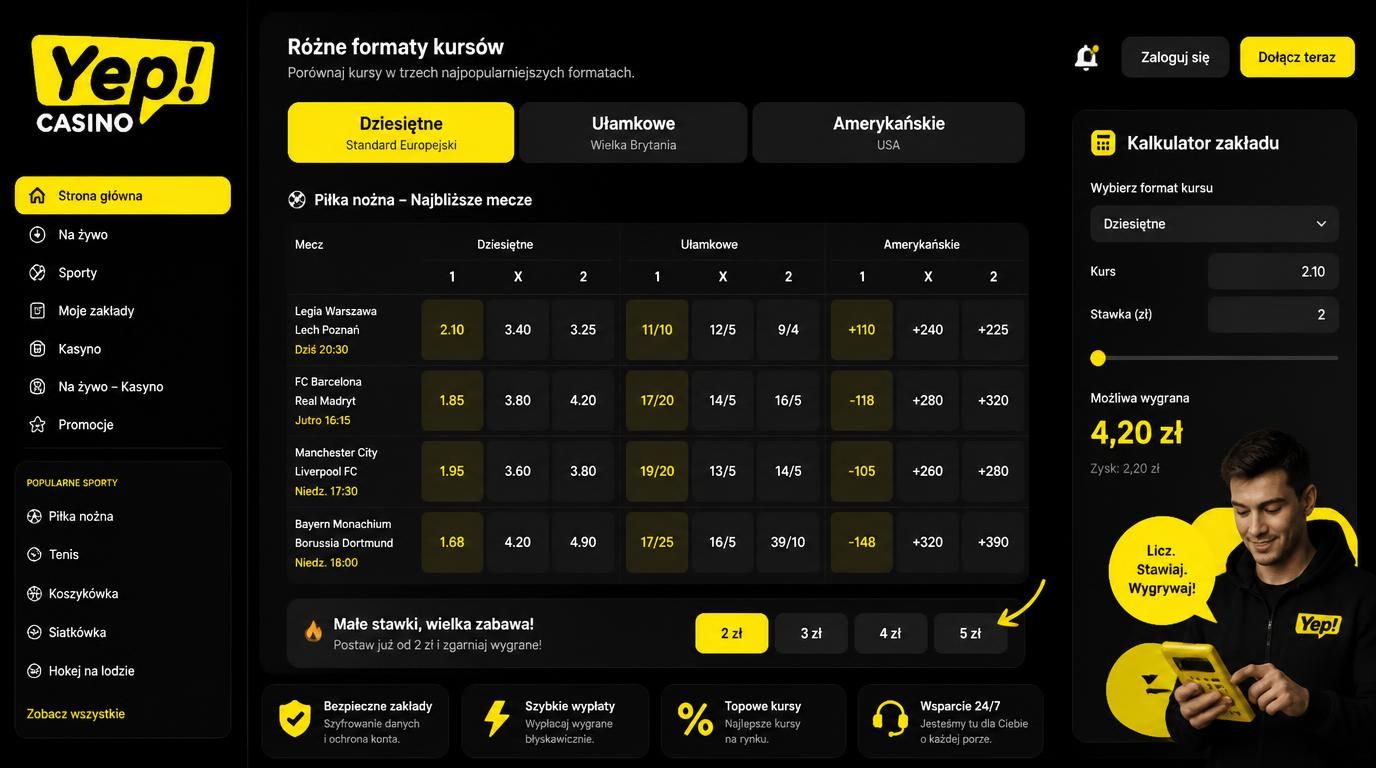Switch to the Amerykańskie format tab
This screenshot has width=1376, height=768.
click(x=889, y=132)
